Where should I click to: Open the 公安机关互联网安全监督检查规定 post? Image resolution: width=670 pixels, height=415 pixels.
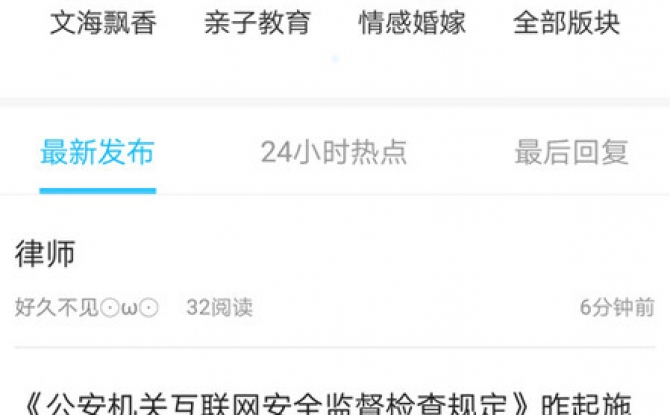(328, 403)
